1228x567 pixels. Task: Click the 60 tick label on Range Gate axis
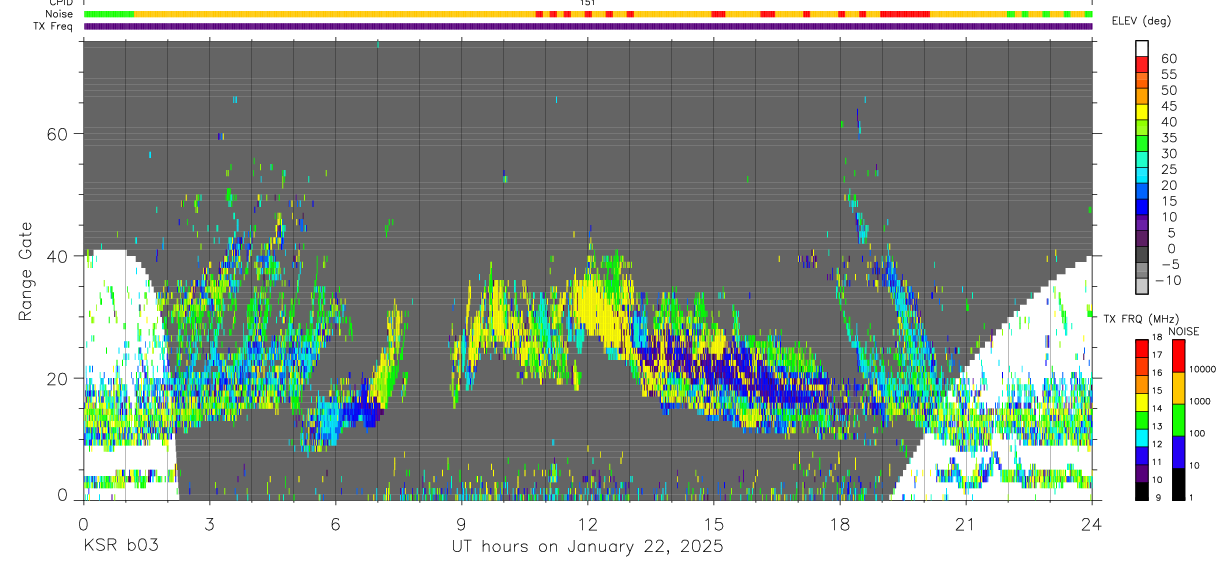pos(59,134)
